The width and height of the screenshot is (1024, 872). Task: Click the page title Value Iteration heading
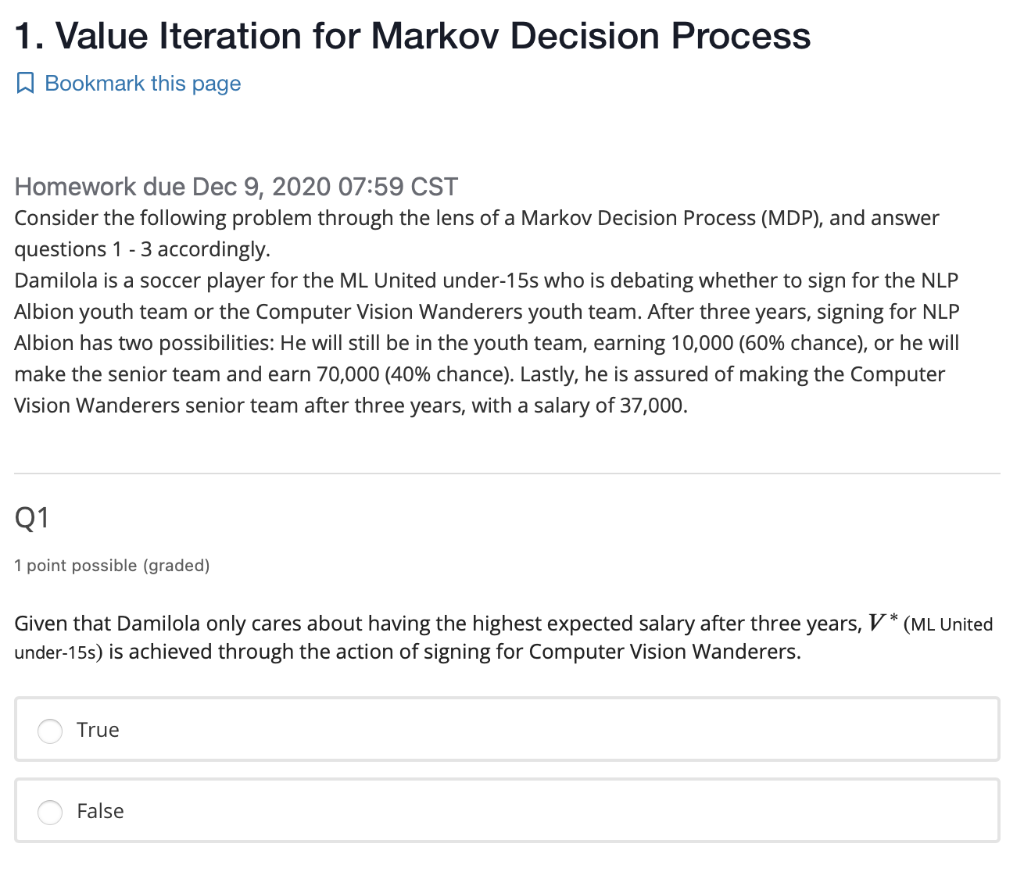coord(411,35)
